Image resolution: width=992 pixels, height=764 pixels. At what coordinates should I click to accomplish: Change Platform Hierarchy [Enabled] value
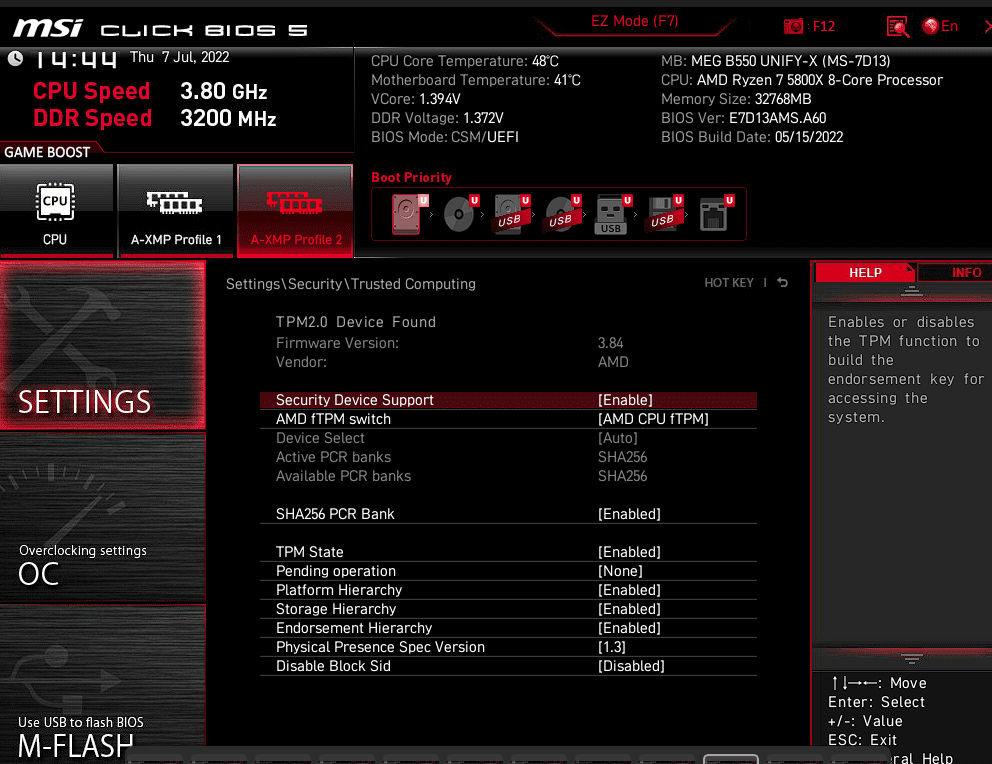(x=629, y=590)
